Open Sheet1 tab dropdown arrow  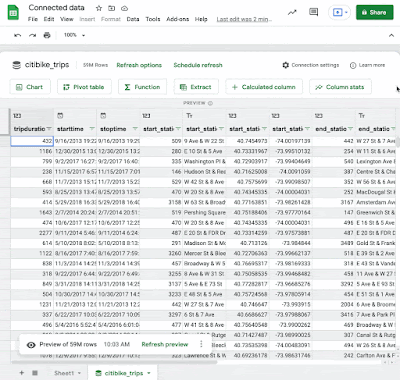tap(79, 373)
